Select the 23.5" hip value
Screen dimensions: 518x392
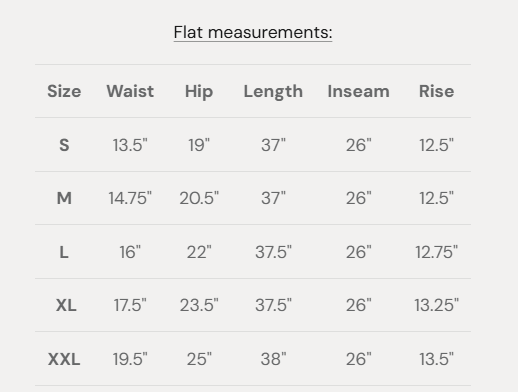click(199, 305)
